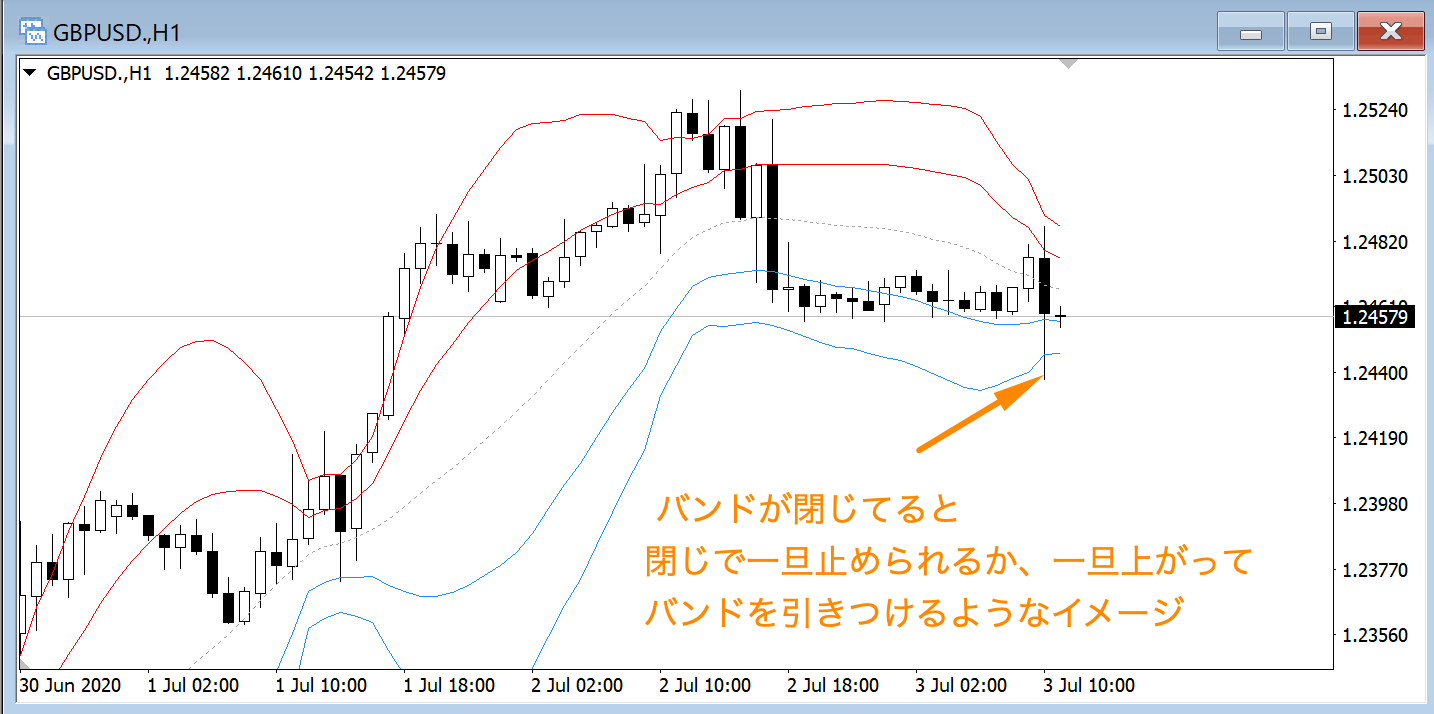
Task: Click the 3 Jul 10:00 time label
Action: (1090, 686)
